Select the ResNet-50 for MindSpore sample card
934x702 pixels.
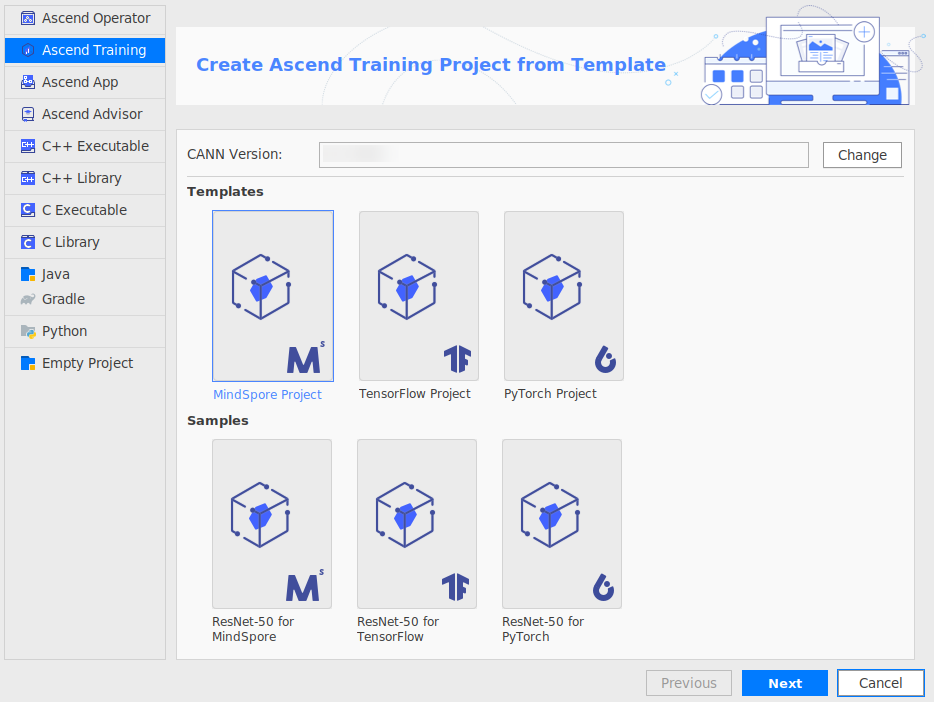coord(272,524)
